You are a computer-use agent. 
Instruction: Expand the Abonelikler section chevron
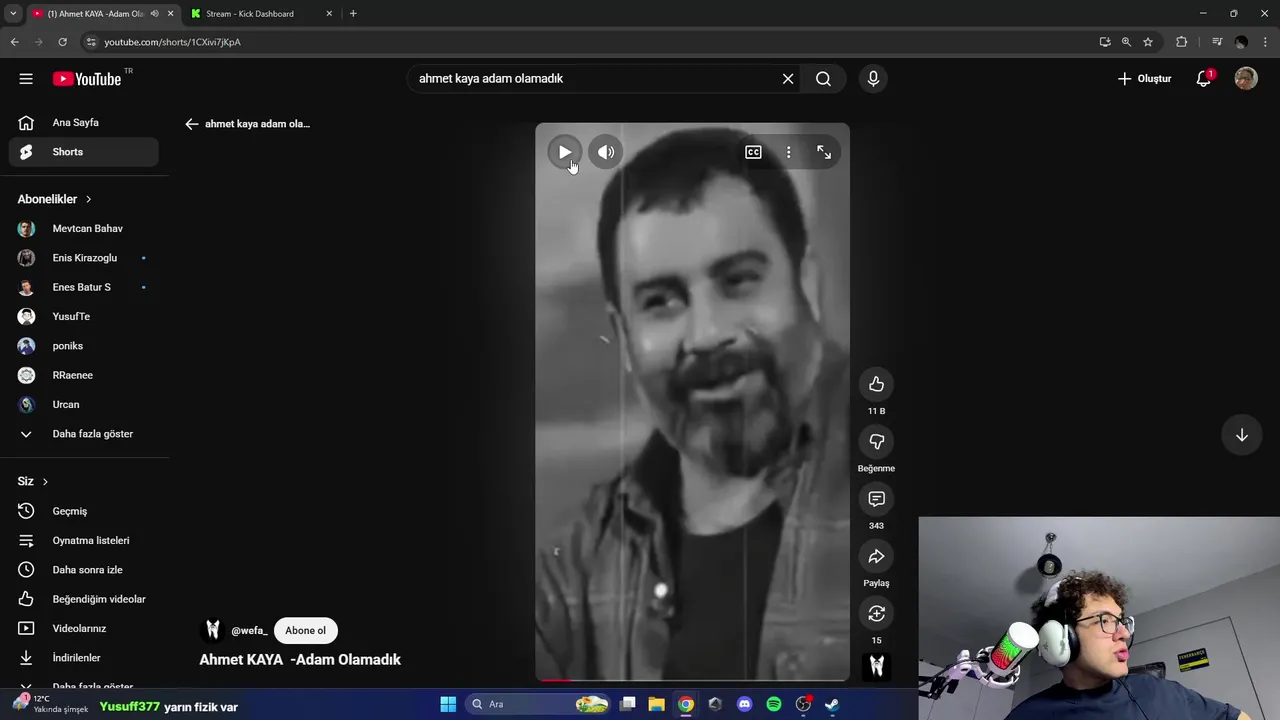point(88,199)
